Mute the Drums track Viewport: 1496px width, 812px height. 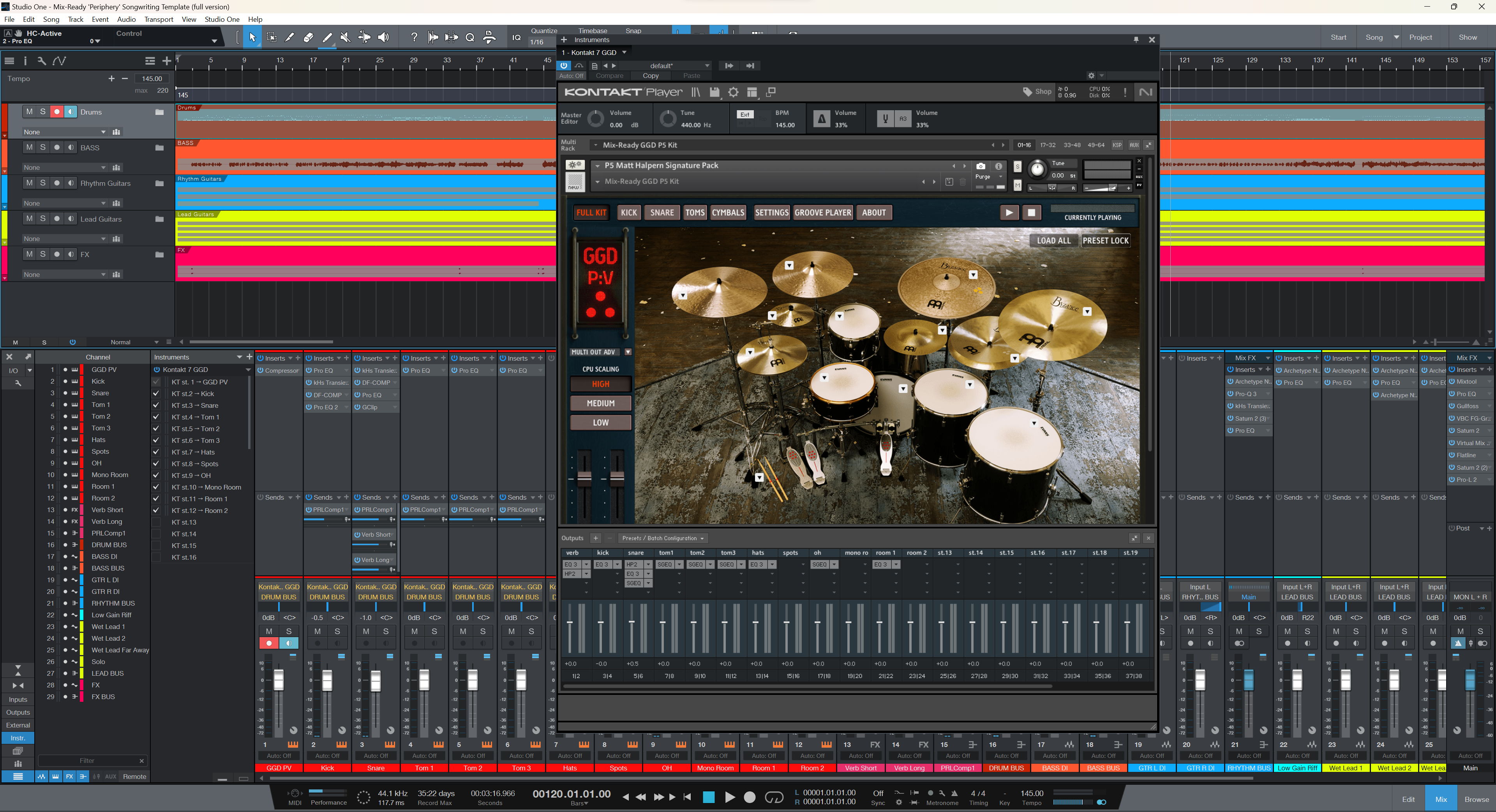pyautogui.click(x=29, y=112)
